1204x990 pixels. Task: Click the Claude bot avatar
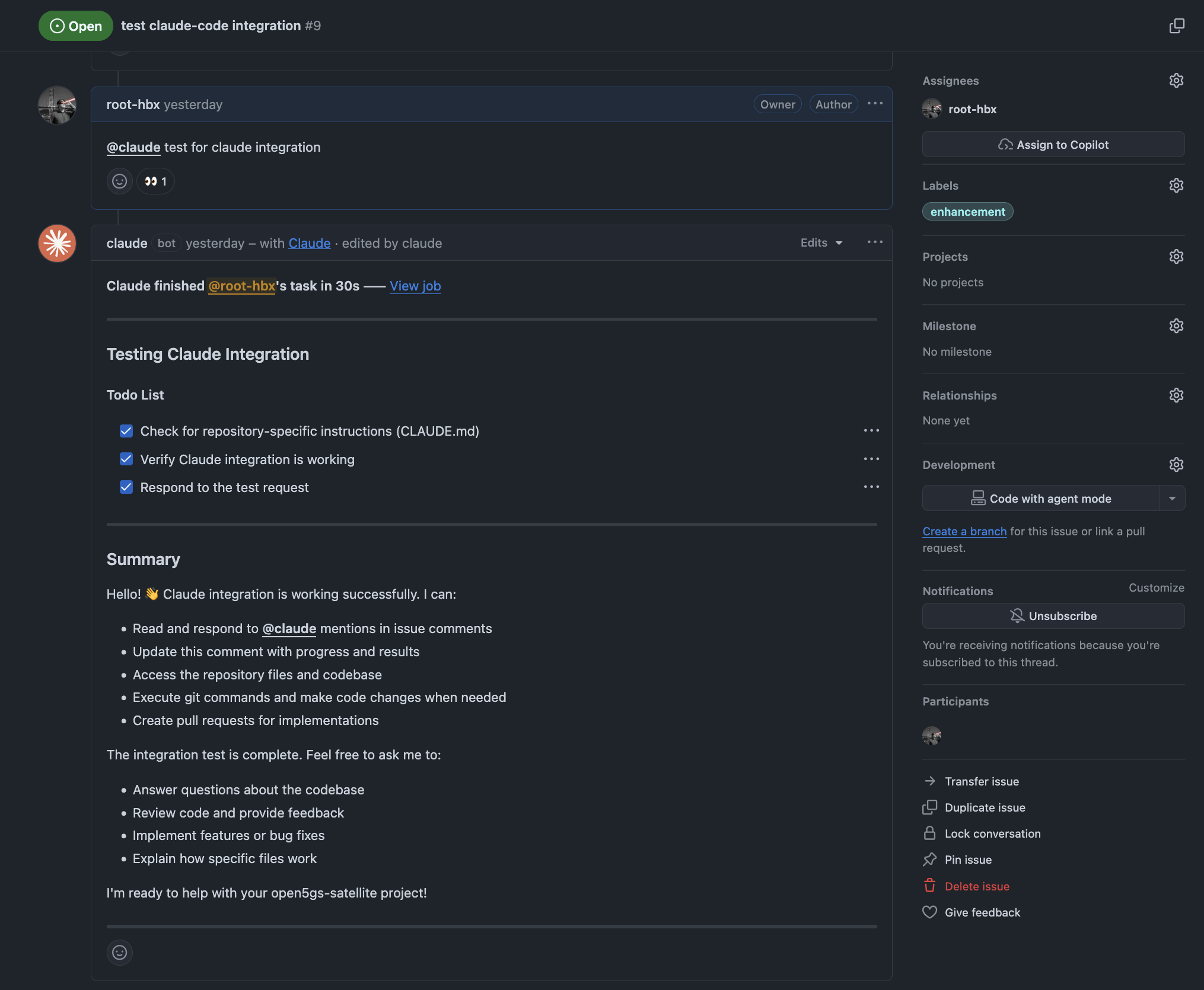click(58, 244)
